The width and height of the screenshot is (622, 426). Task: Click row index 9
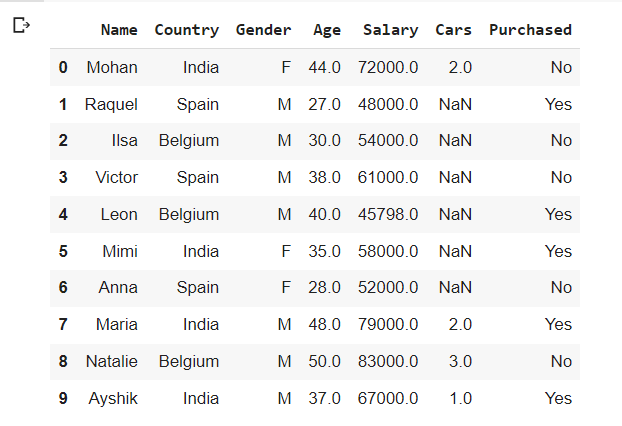(63, 398)
